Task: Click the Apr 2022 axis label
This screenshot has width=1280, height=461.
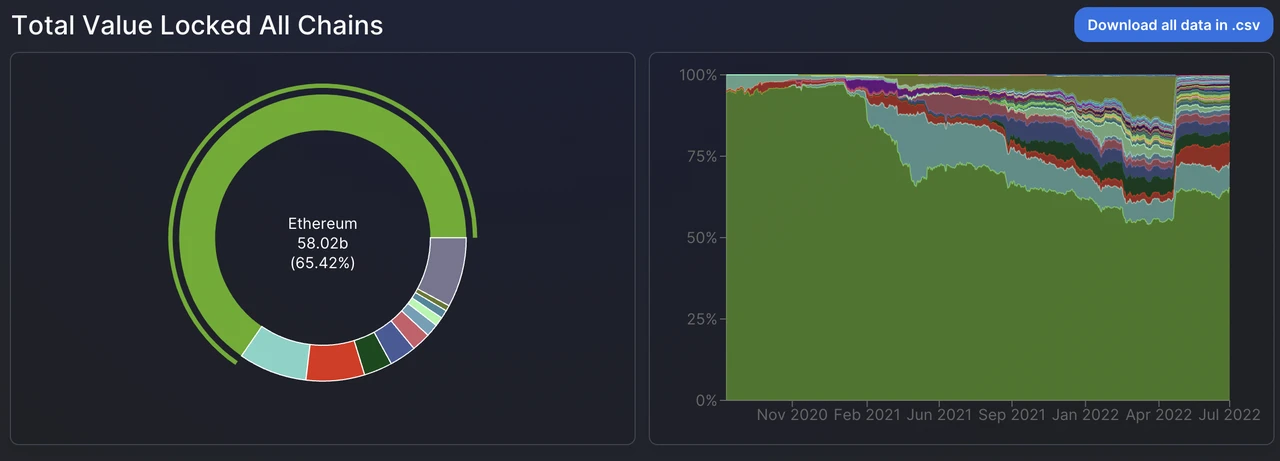Action: click(x=1159, y=414)
